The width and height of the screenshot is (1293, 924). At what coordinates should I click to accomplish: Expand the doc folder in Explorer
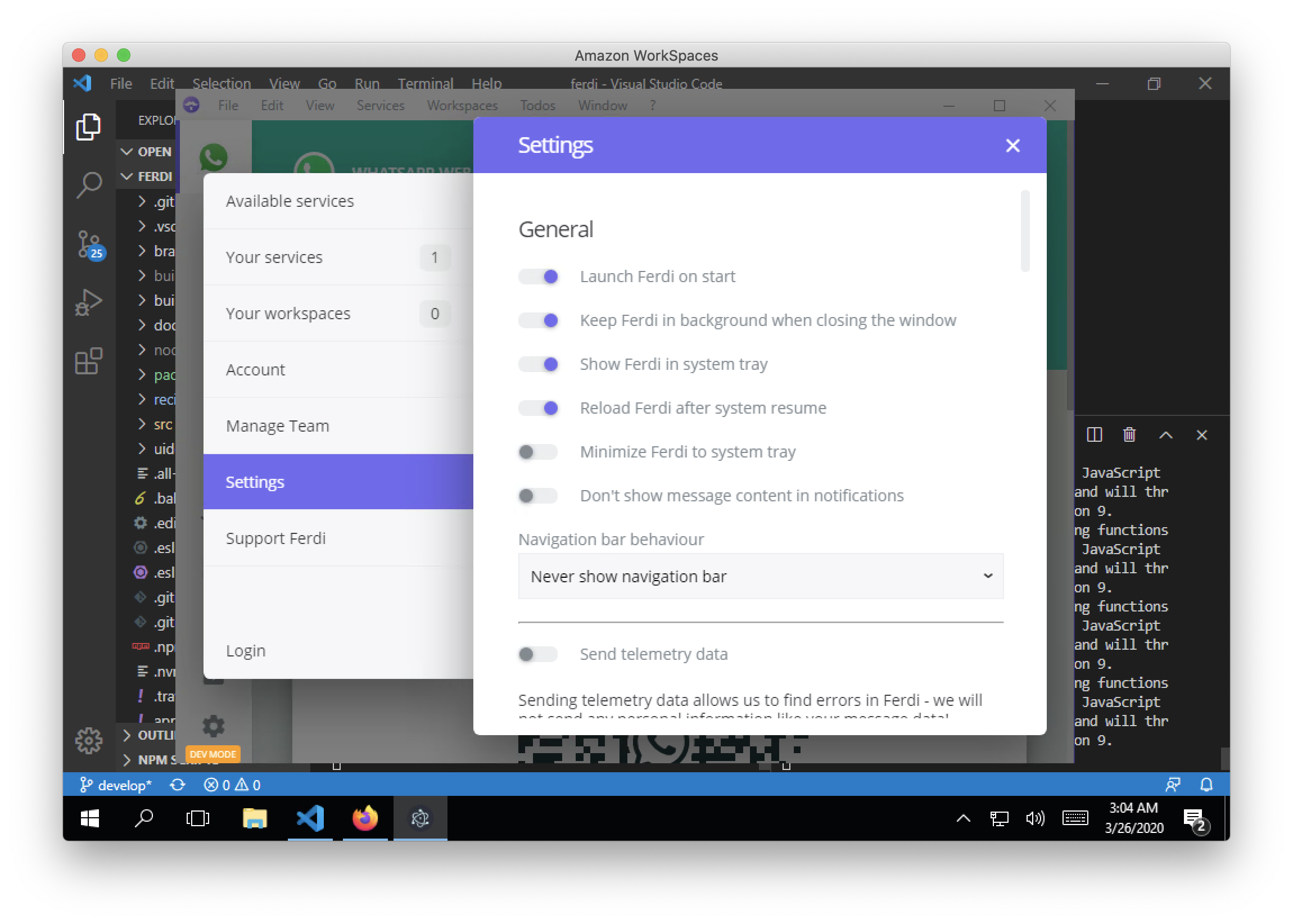coord(157,325)
